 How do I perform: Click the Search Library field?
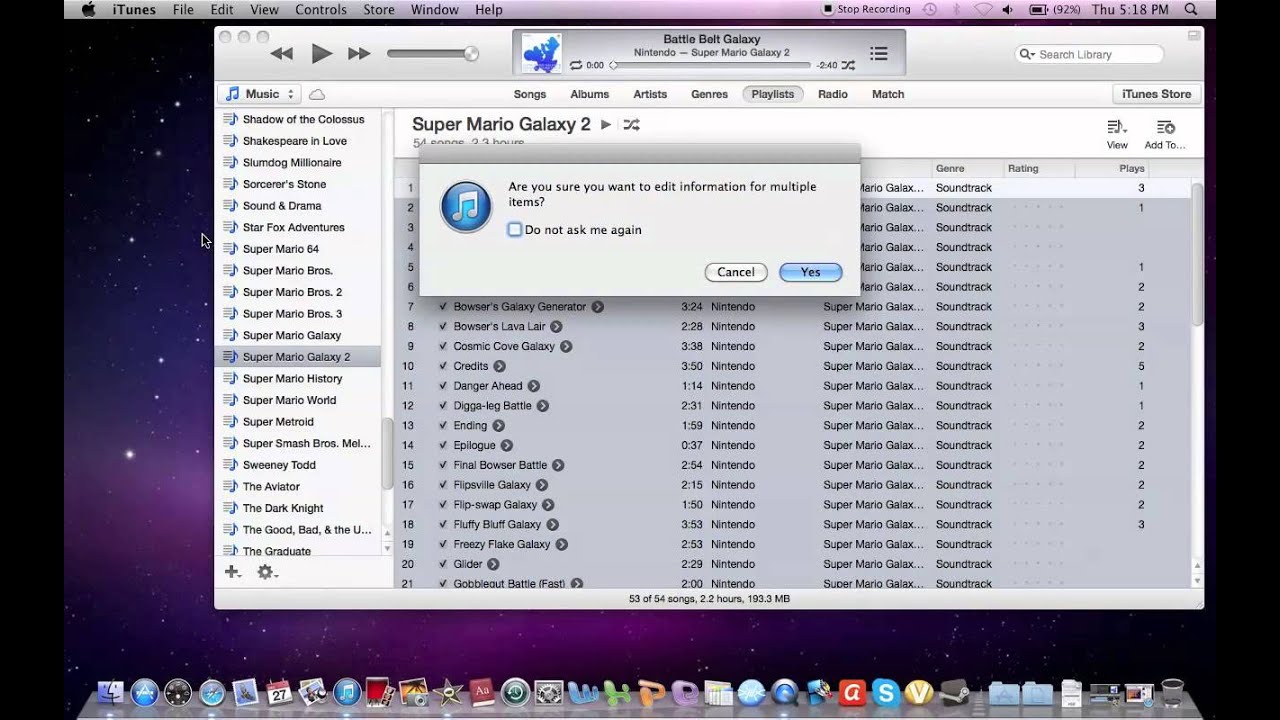pos(1089,54)
